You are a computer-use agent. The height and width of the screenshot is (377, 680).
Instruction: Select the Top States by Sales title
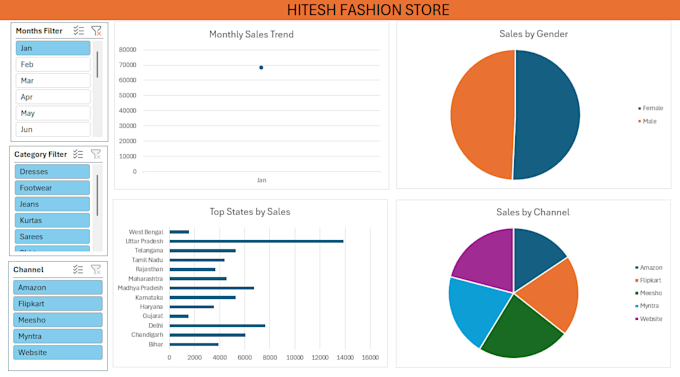[x=250, y=212]
